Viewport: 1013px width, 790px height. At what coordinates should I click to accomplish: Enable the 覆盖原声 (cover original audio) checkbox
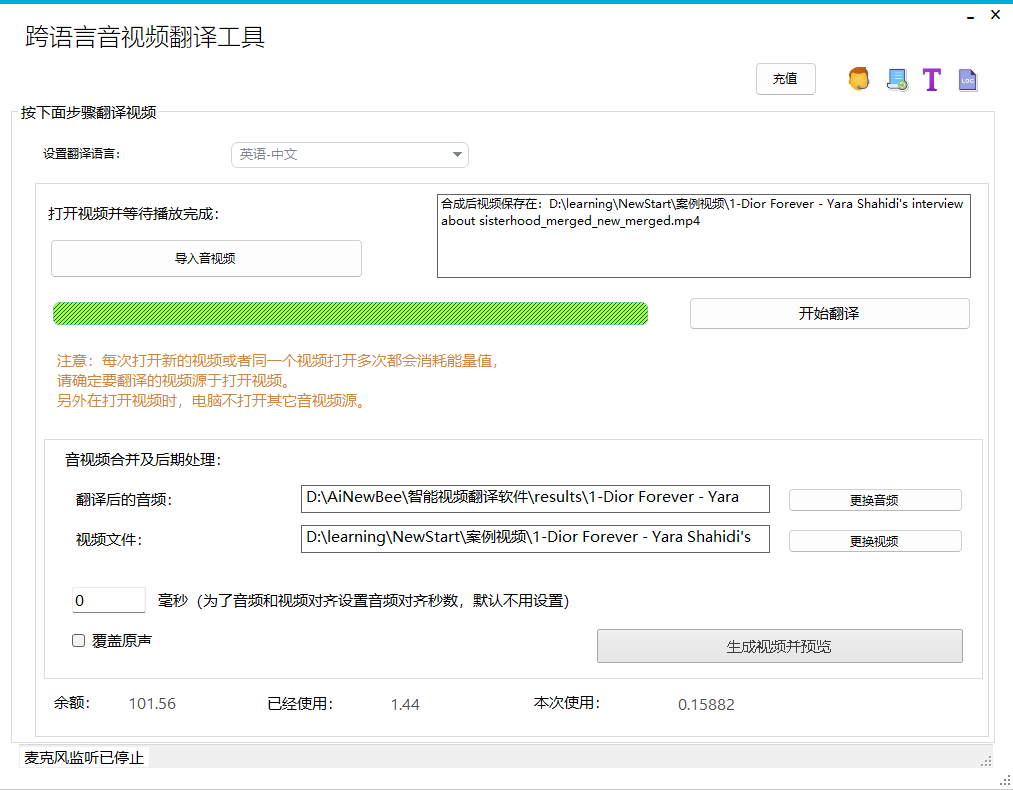(78, 640)
